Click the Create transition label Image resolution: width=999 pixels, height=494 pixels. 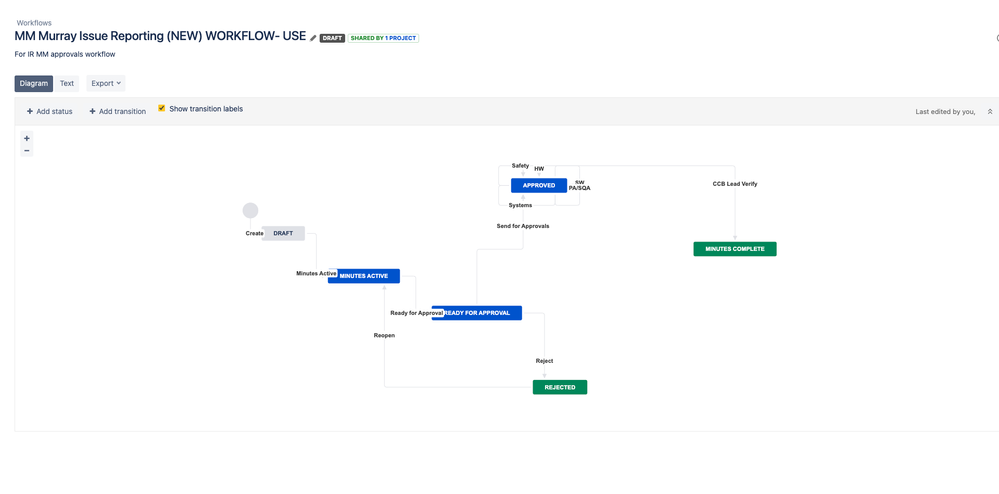(254, 233)
